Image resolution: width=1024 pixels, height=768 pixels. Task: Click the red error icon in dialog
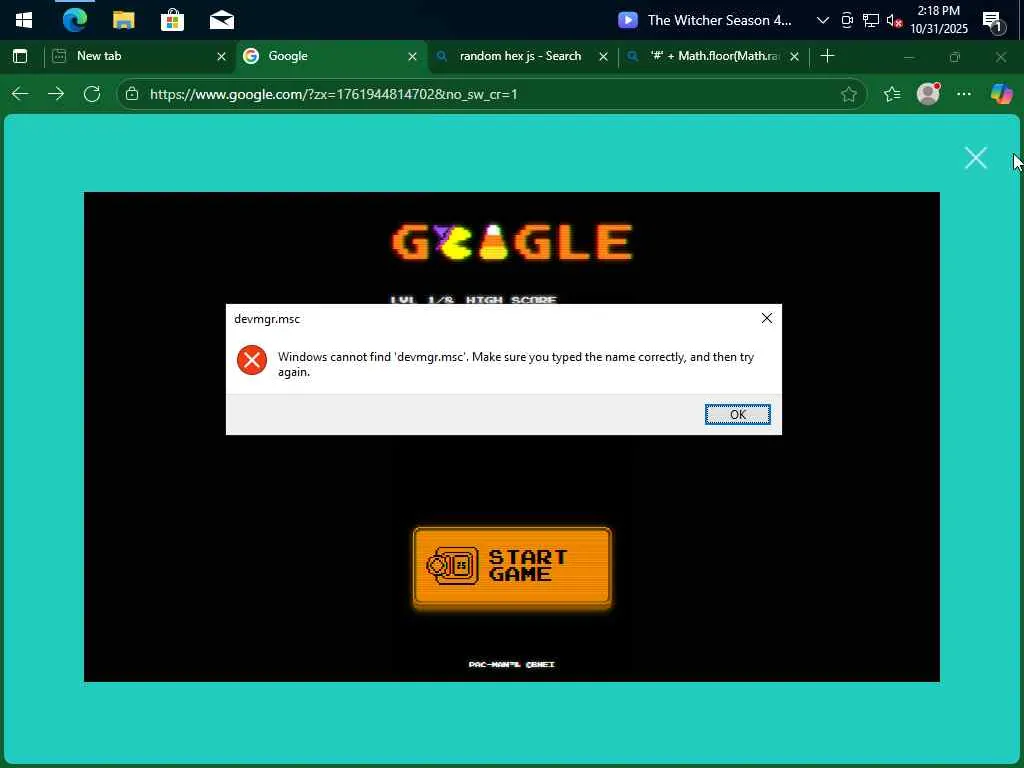pos(251,360)
